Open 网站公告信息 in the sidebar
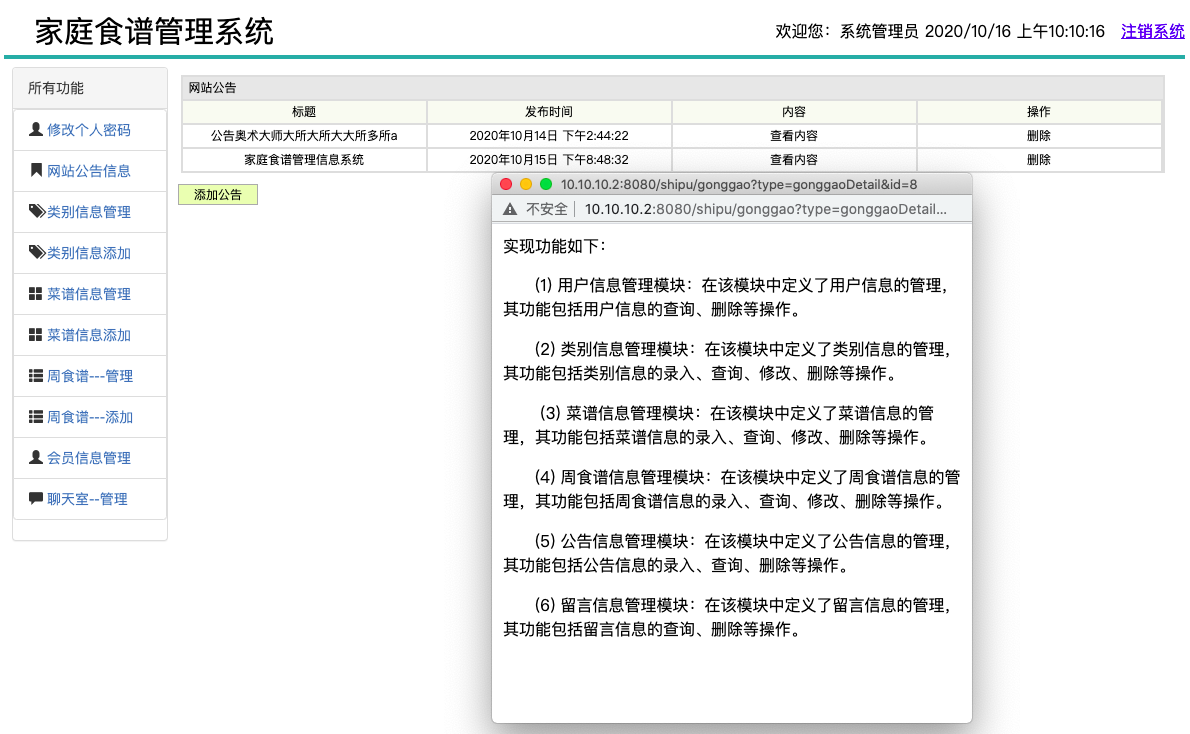Image resolution: width=1190 pixels, height=734 pixels. point(89,171)
